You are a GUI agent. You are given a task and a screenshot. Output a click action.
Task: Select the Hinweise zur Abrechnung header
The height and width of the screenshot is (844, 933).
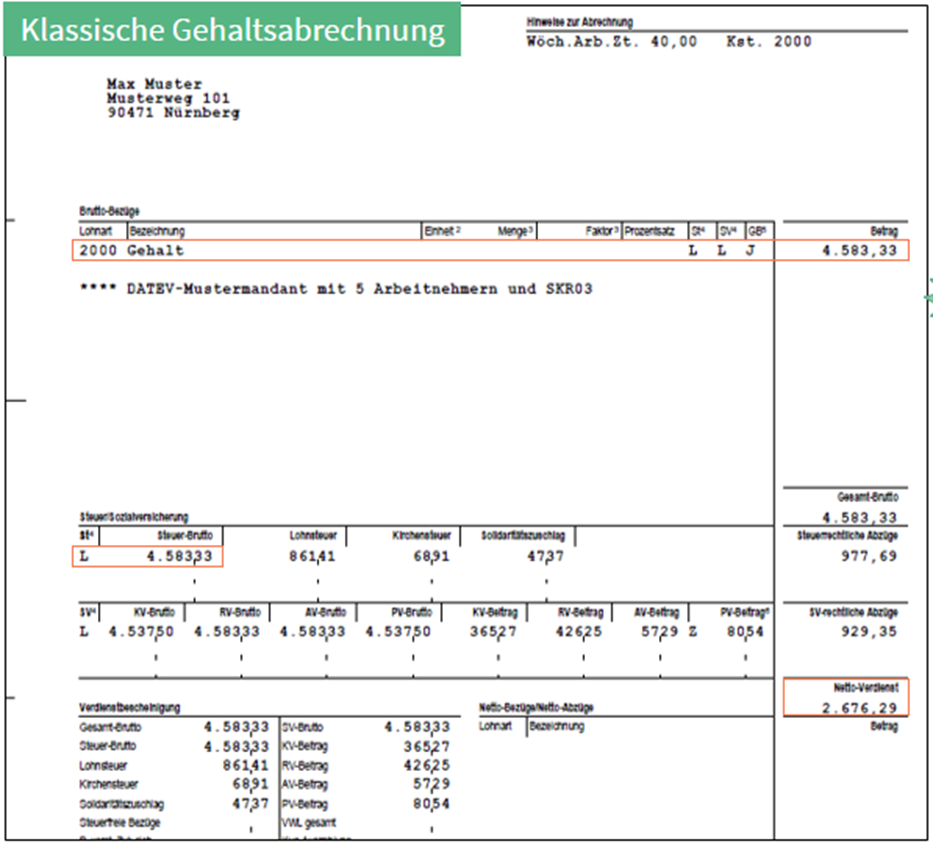coord(579,22)
